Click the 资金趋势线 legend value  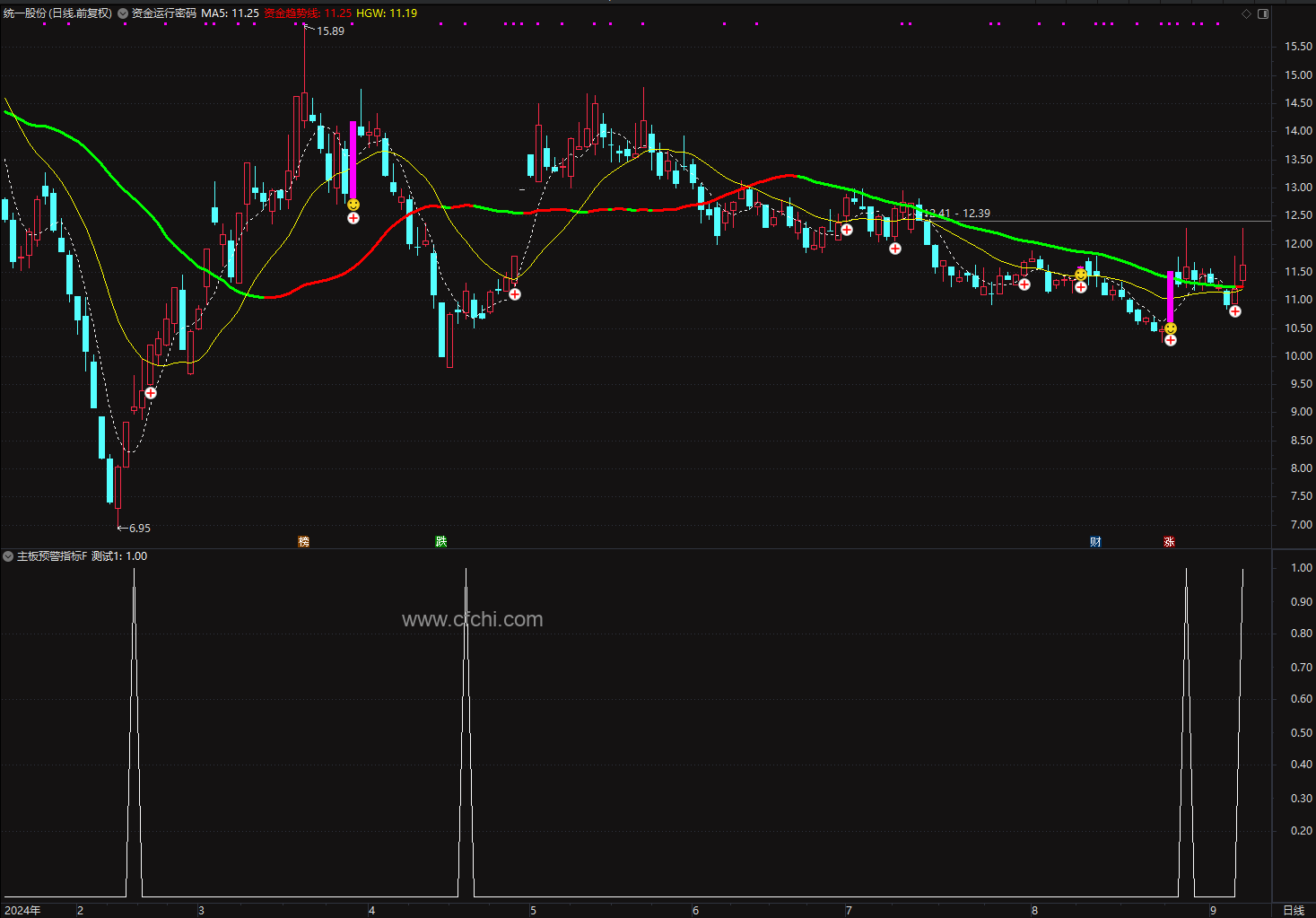point(307,13)
